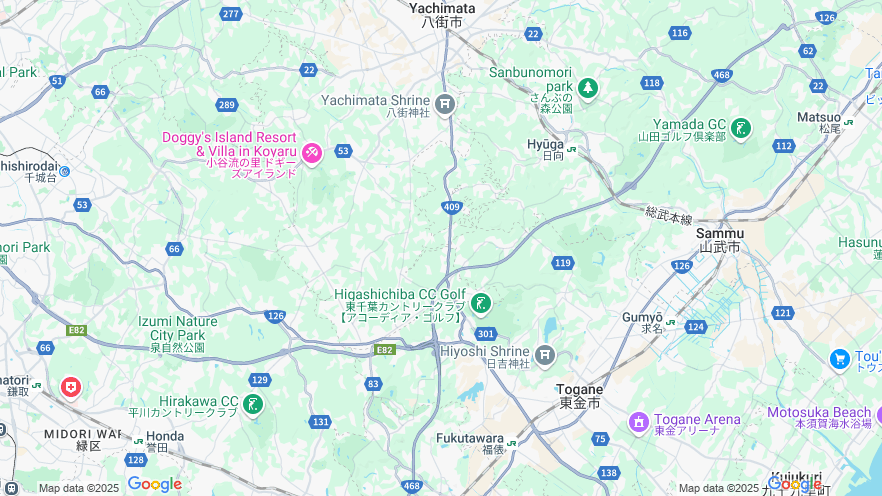The image size is (882, 496).
Task: Click the Izumi Nature City Park label
Action: click(x=178, y=335)
